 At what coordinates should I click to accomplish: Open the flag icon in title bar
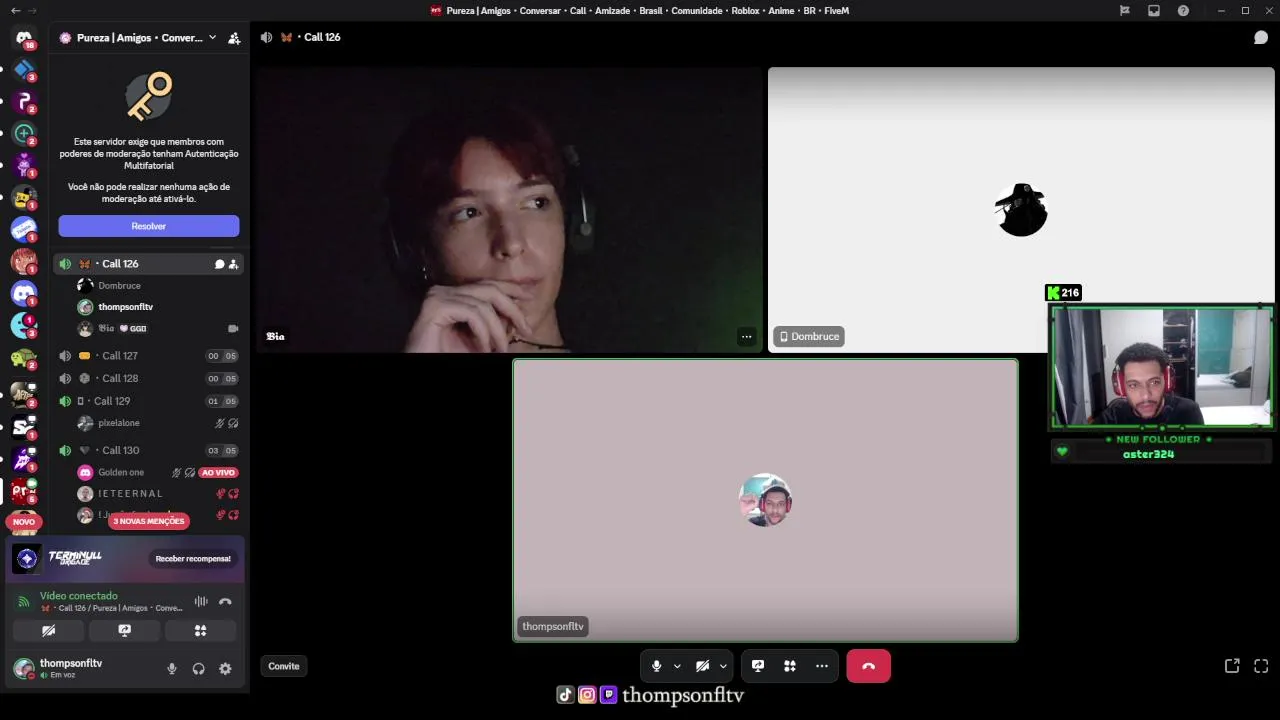tap(1125, 10)
